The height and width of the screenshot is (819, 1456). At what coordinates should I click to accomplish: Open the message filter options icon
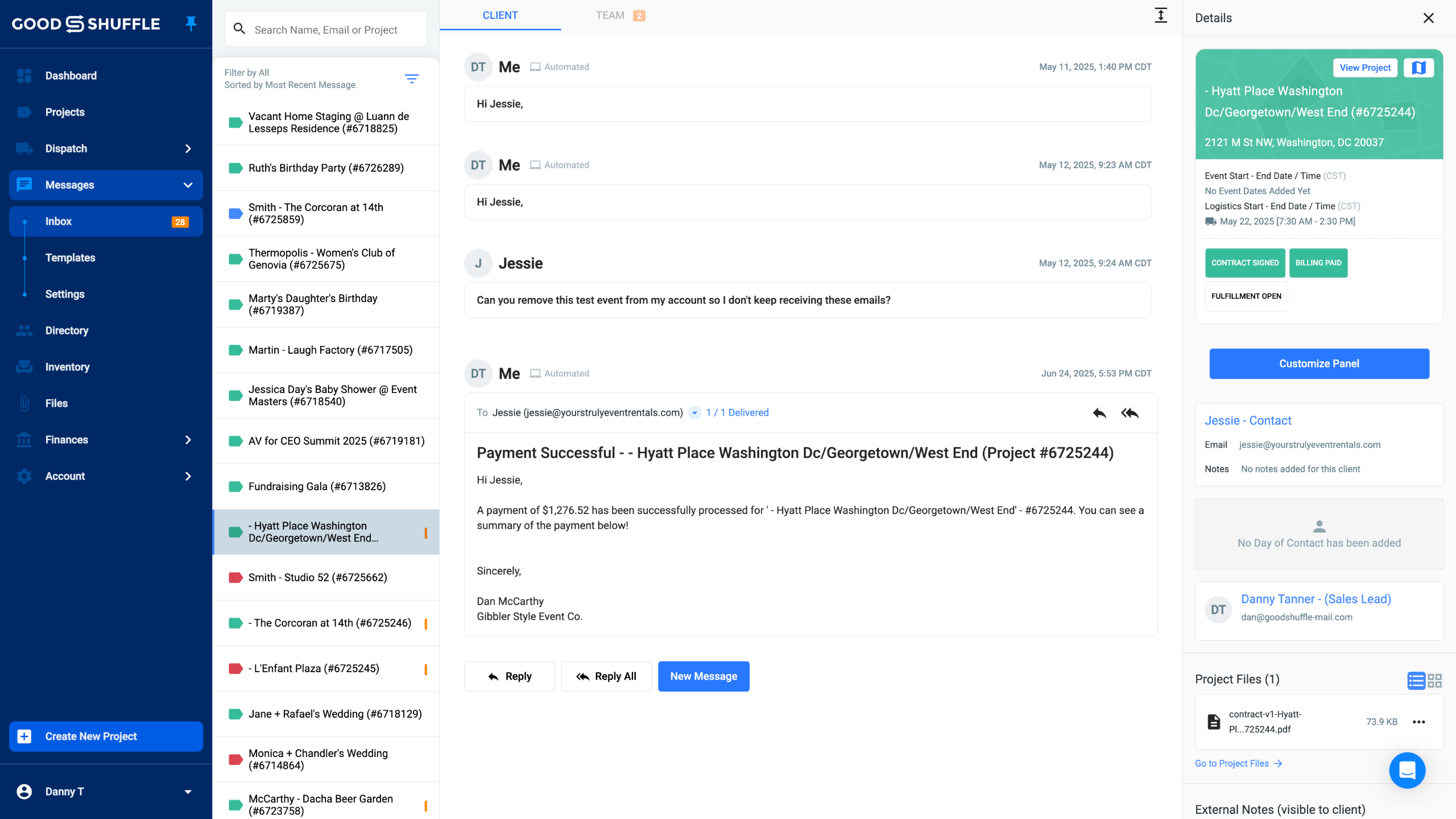(x=412, y=78)
